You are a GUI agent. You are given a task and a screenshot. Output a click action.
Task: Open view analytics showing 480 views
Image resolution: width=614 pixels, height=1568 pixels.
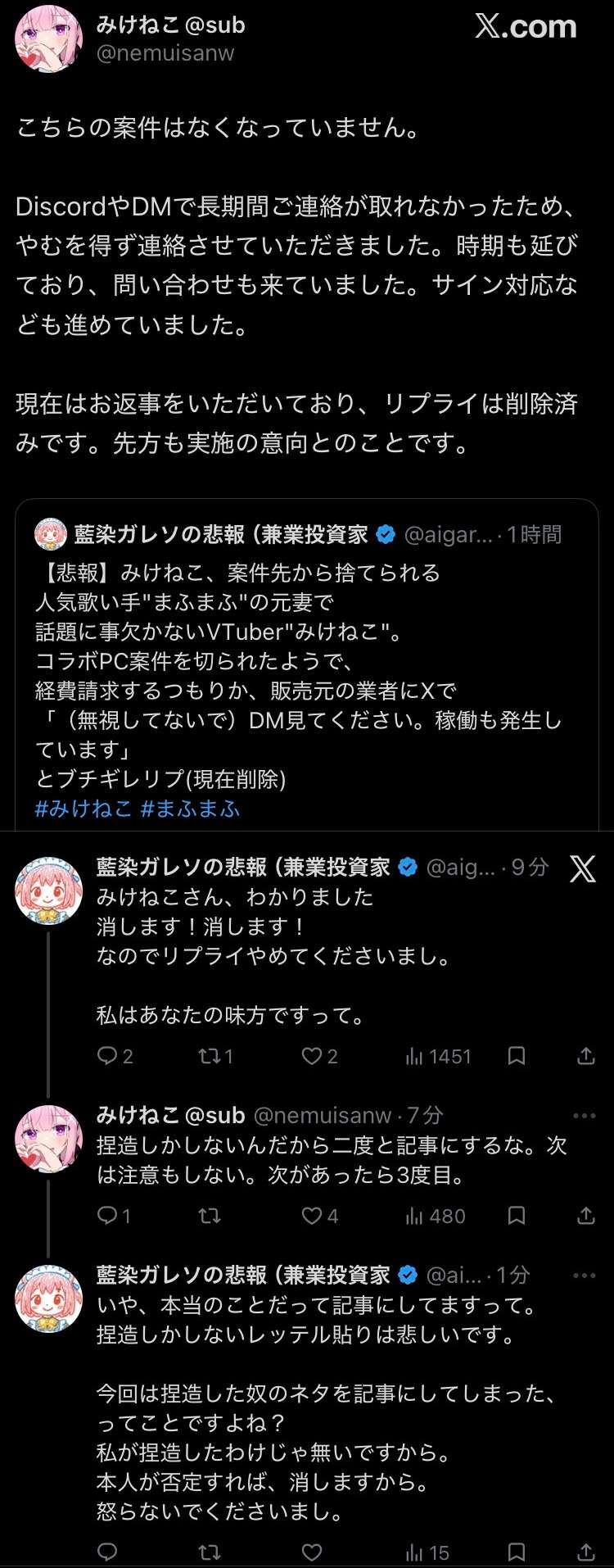pyautogui.click(x=436, y=1216)
